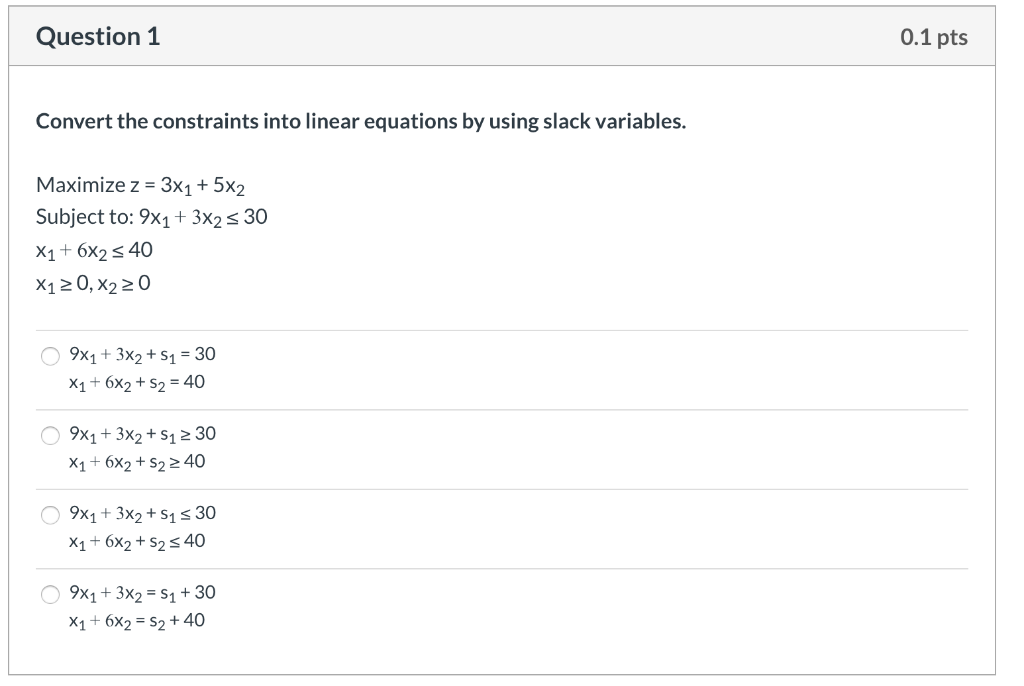Click answer text '9x₁ + 3x₂ + s₁ ≥ 30'
This screenshot has width=1024, height=686.
(142, 434)
